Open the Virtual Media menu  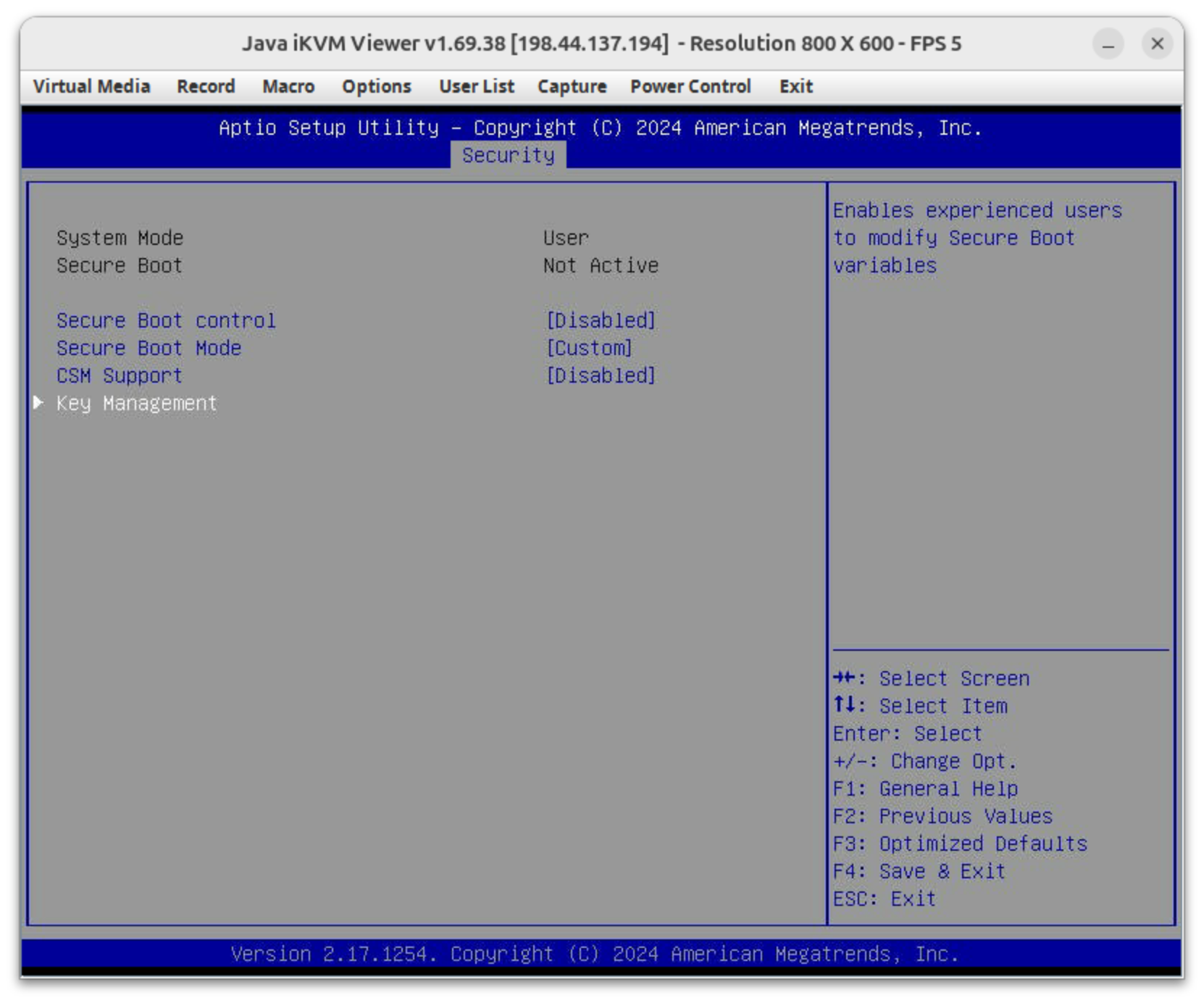[x=91, y=86]
